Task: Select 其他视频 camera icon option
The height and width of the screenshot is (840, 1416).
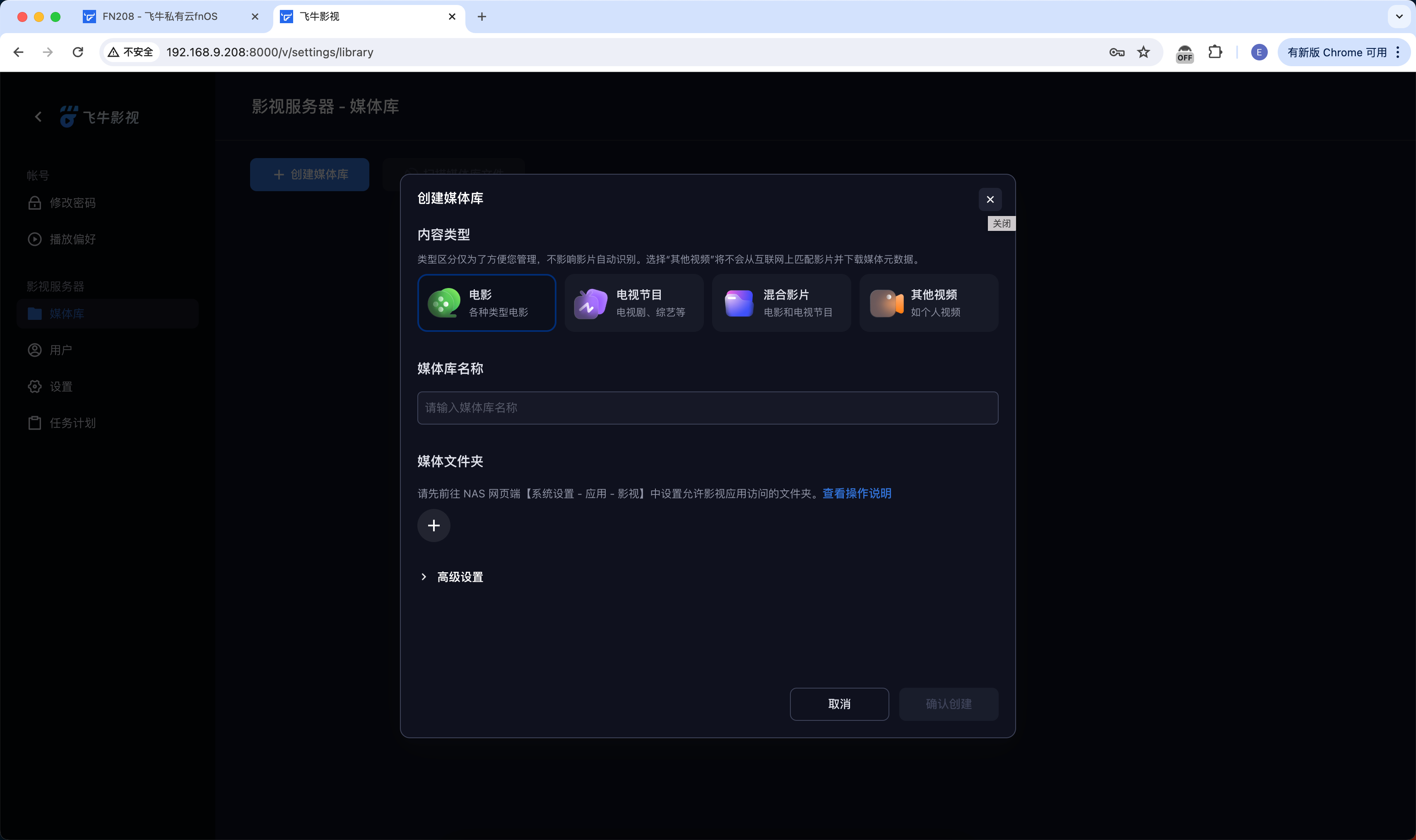Action: coord(928,303)
